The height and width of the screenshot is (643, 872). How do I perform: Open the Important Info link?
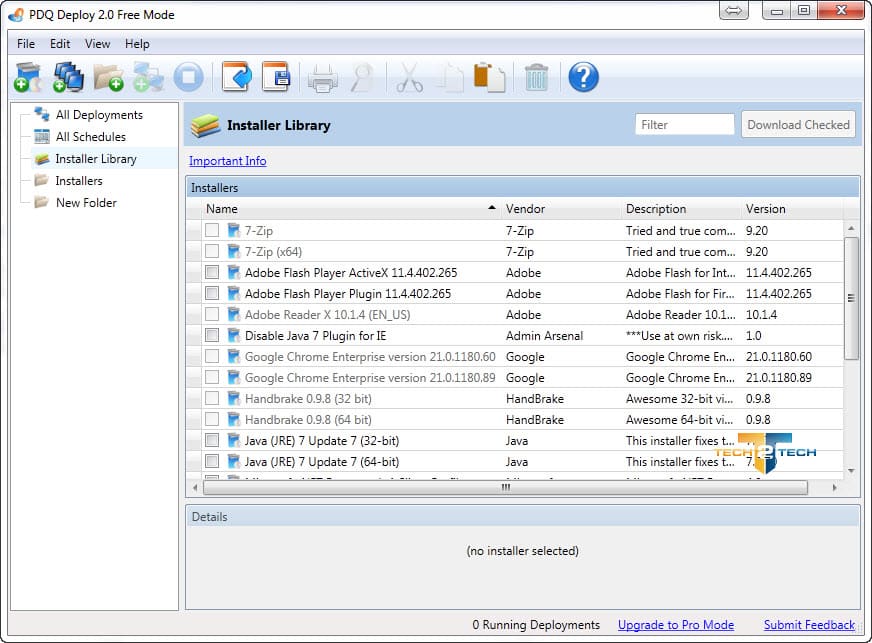(228, 161)
